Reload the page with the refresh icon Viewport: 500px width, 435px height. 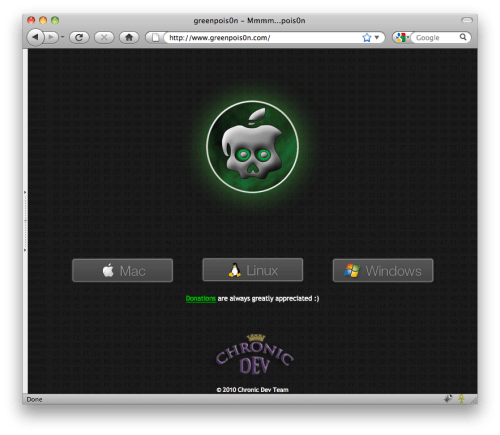79,37
